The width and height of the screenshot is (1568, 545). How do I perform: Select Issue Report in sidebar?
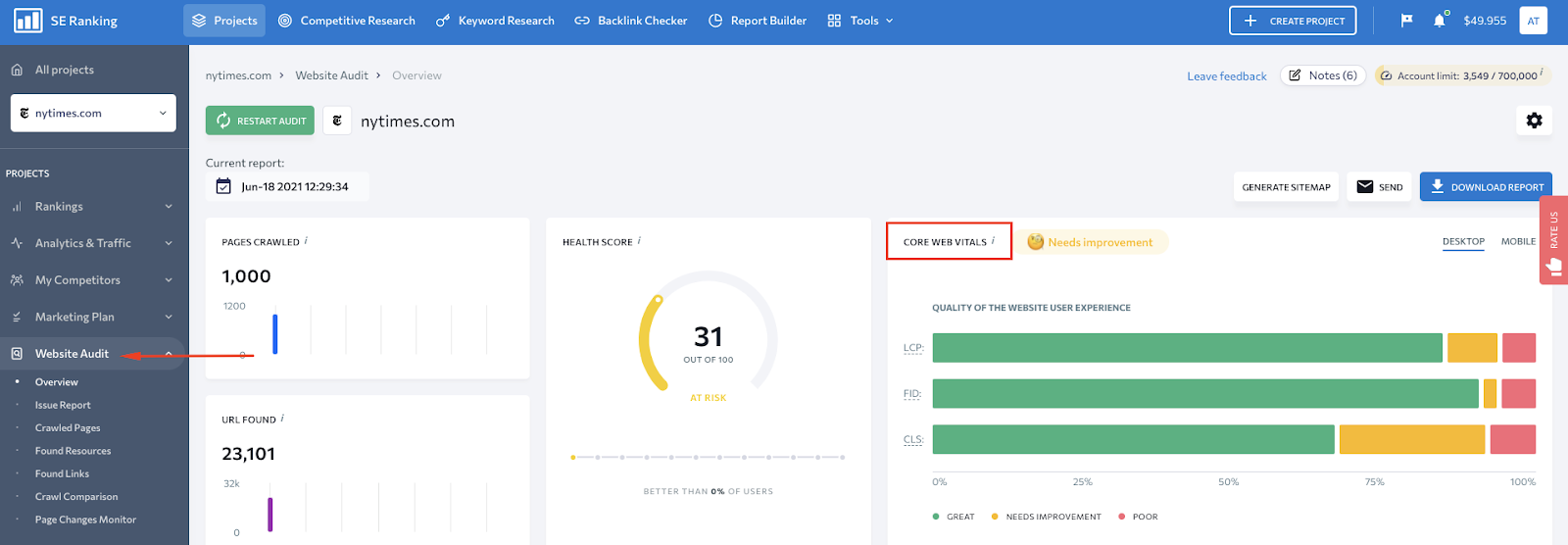coord(63,405)
